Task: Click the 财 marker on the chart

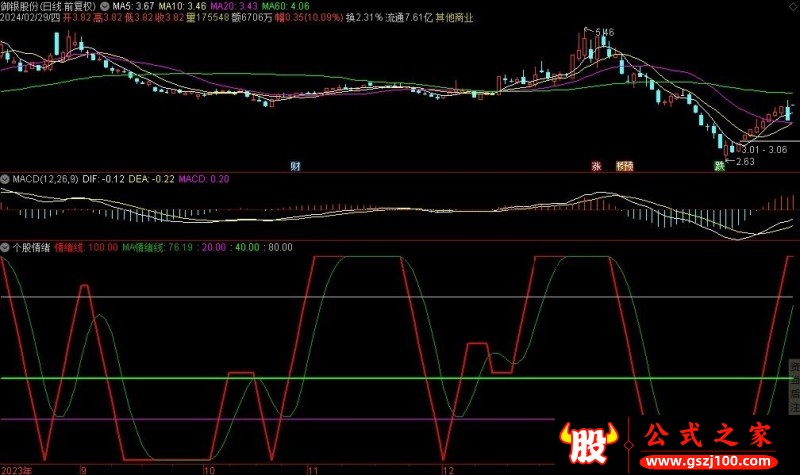Action: [295, 166]
